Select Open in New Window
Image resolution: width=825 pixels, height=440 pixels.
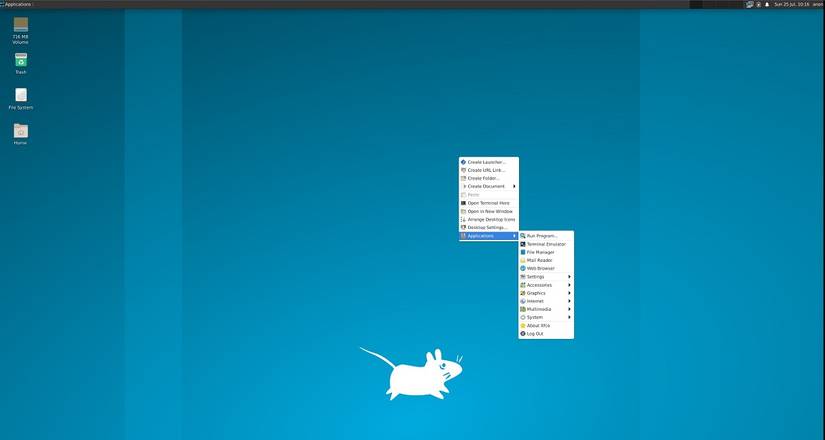point(489,211)
